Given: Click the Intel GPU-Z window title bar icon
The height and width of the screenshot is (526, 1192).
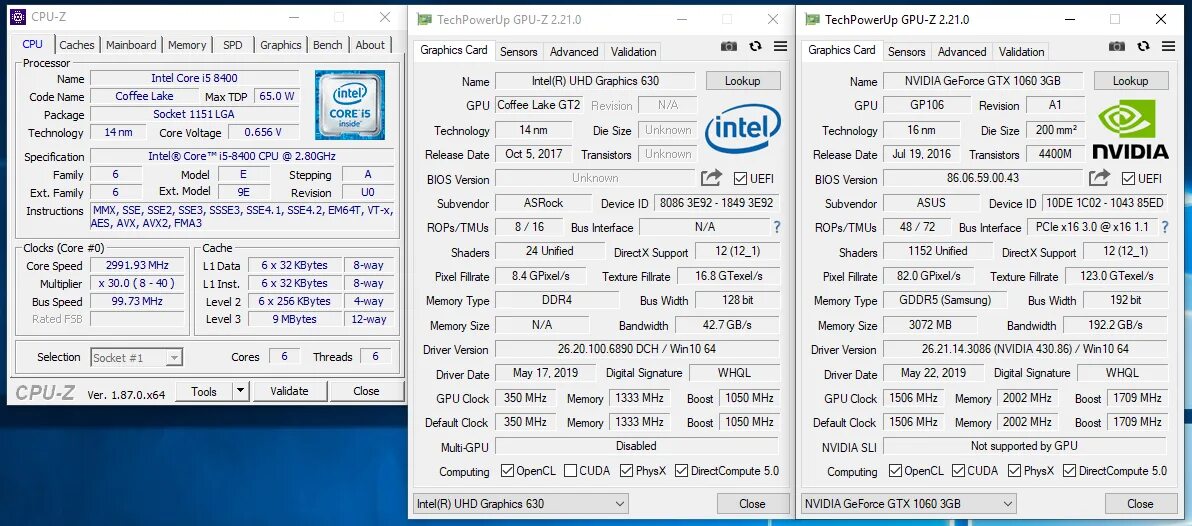Looking at the screenshot, I should point(424,19).
